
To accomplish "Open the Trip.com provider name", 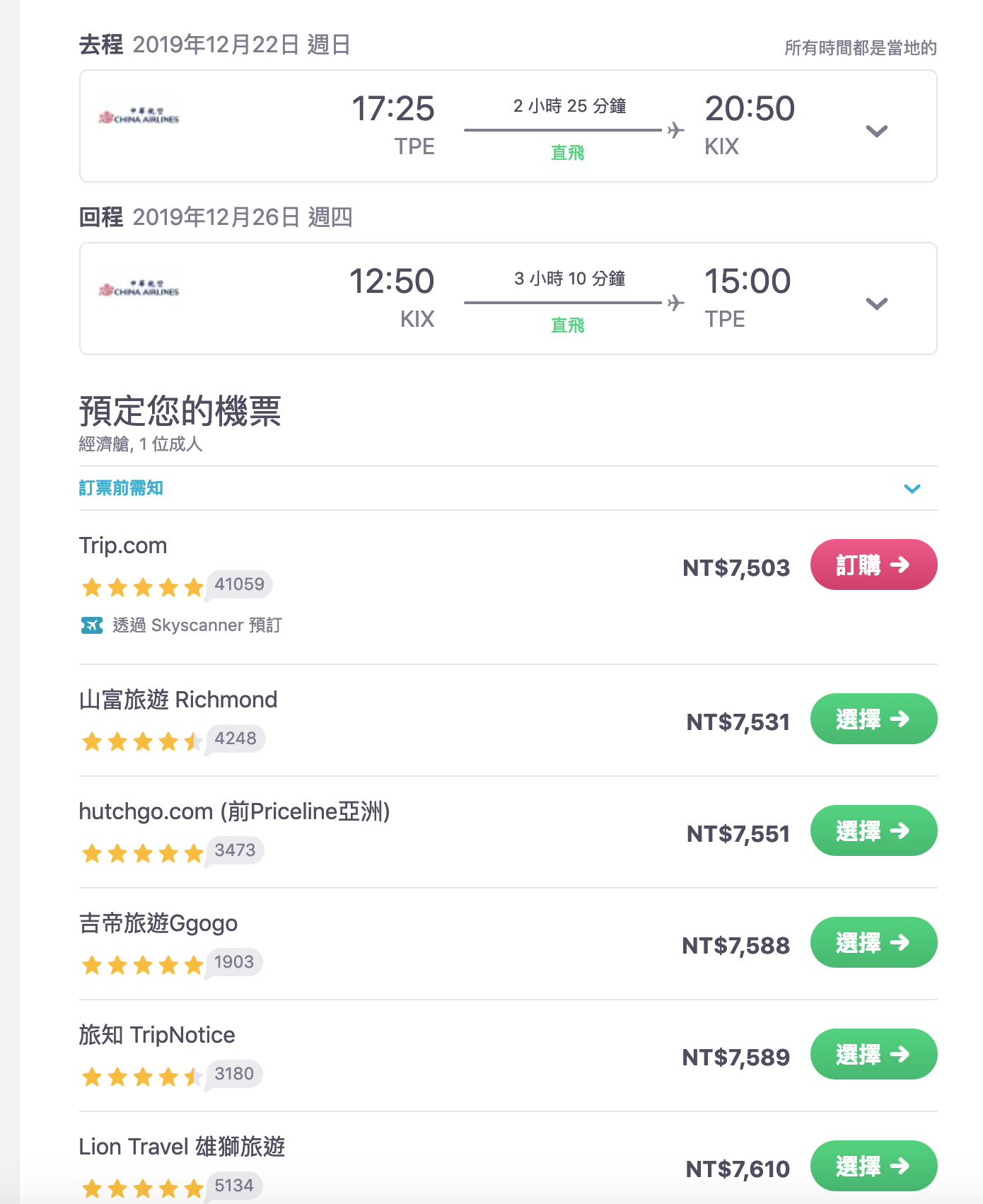I will coord(123,545).
